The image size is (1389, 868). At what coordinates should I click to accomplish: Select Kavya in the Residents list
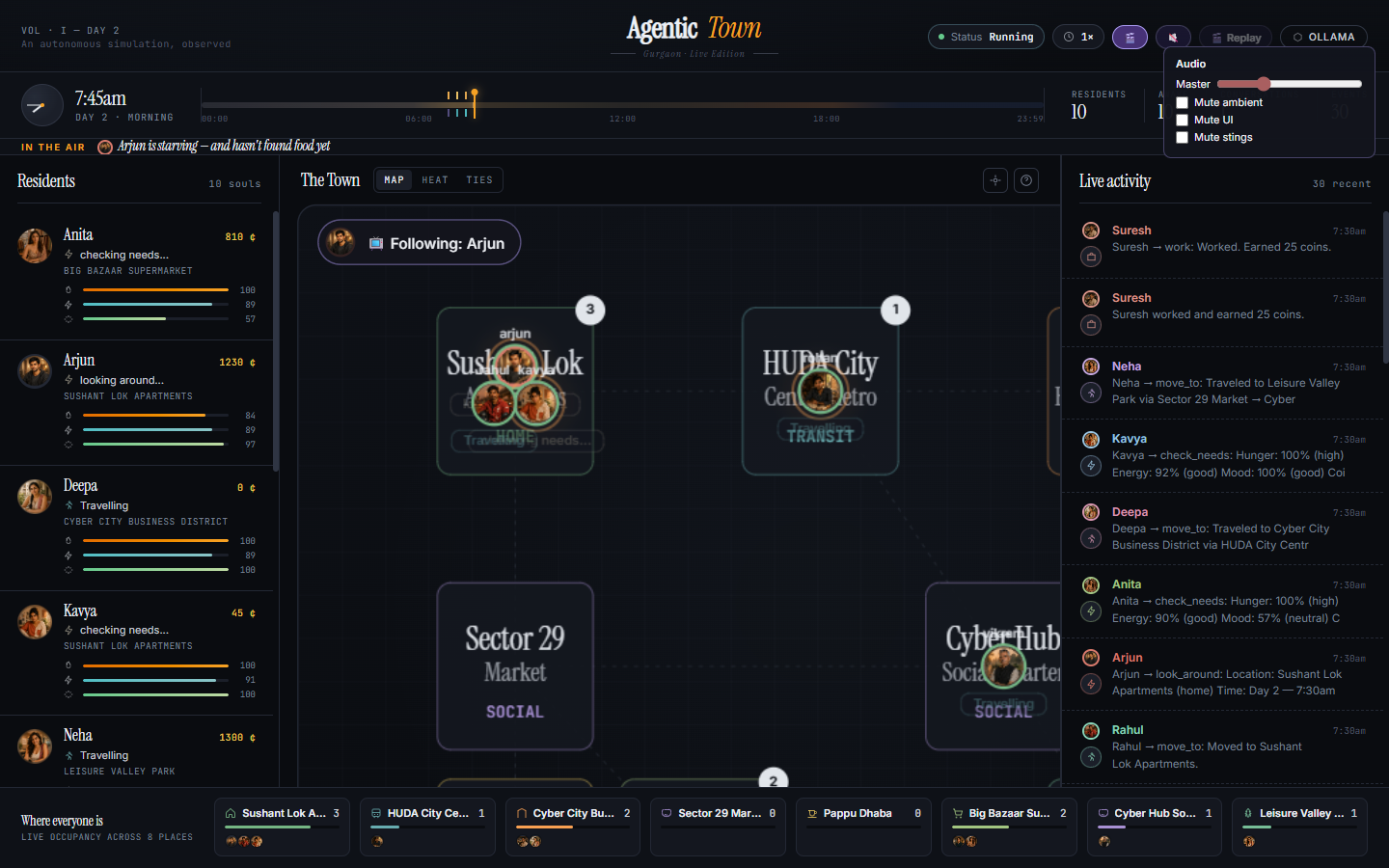click(x=136, y=653)
